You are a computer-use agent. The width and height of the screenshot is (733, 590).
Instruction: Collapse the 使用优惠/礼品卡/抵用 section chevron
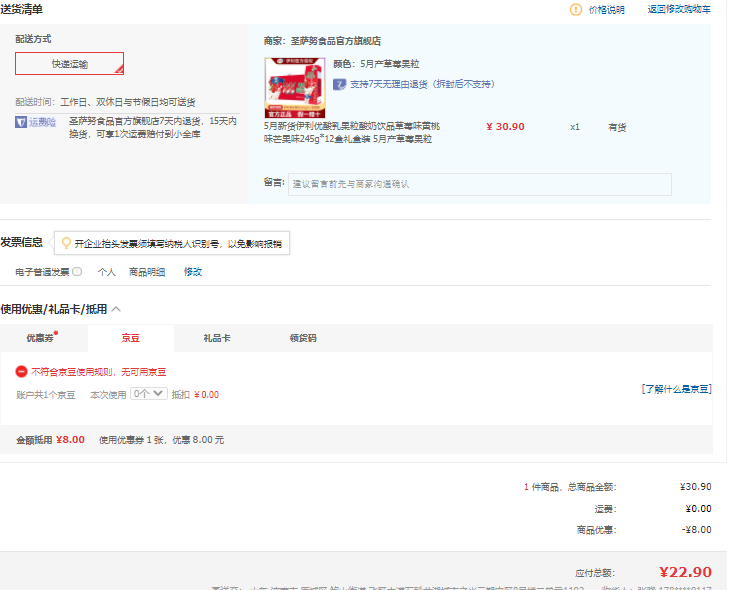coord(116,309)
